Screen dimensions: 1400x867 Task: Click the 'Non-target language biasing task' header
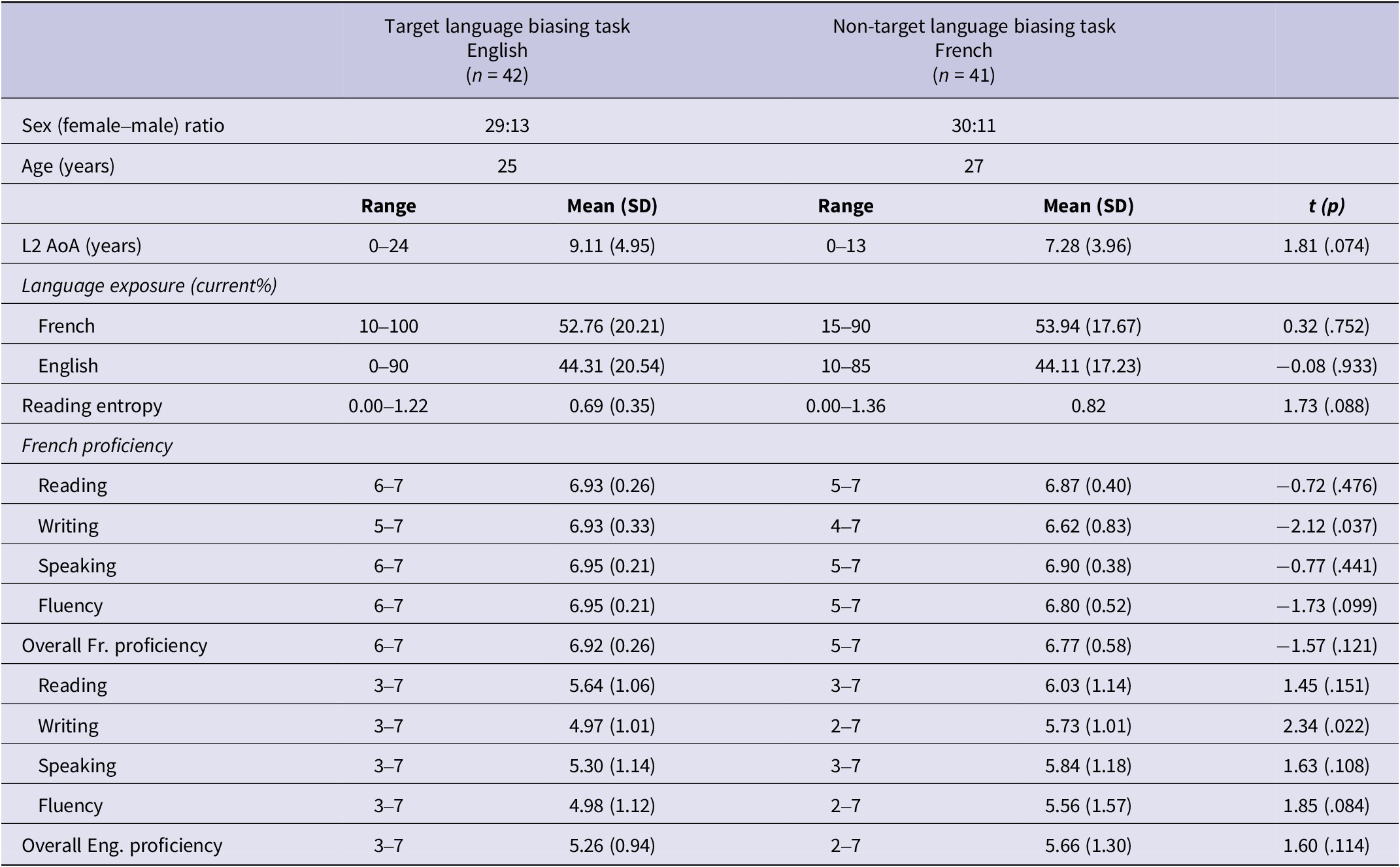[x=974, y=26]
